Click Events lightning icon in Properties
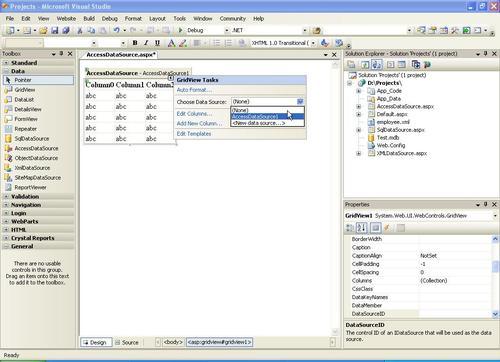The height and width of the screenshot is (362, 500). coord(387,228)
